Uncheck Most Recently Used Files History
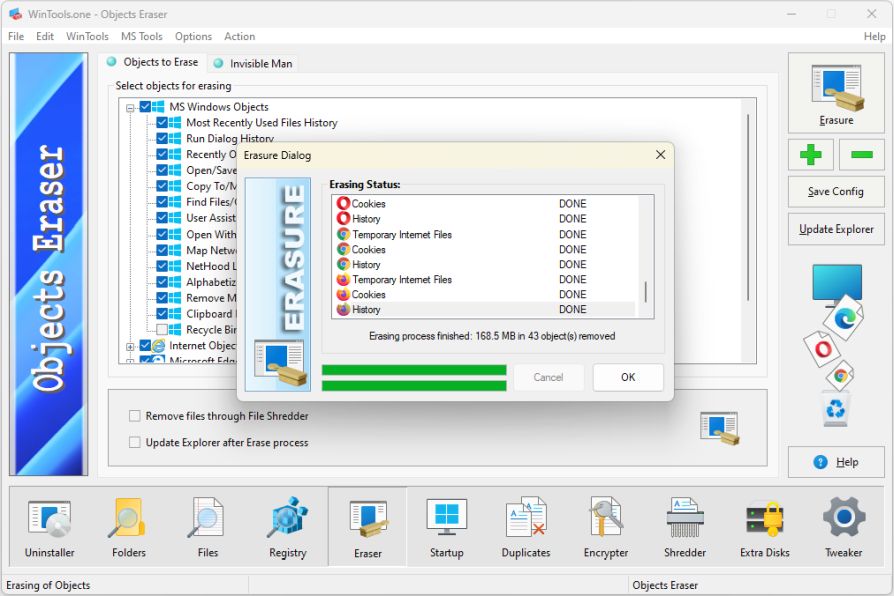This screenshot has width=894, height=596. pyautogui.click(x=162, y=123)
